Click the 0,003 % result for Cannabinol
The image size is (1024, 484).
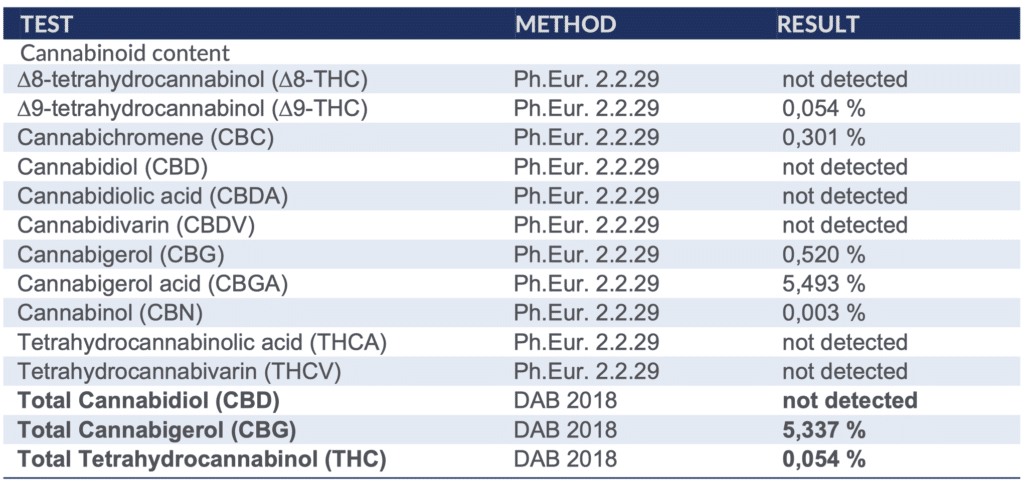tap(823, 313)
